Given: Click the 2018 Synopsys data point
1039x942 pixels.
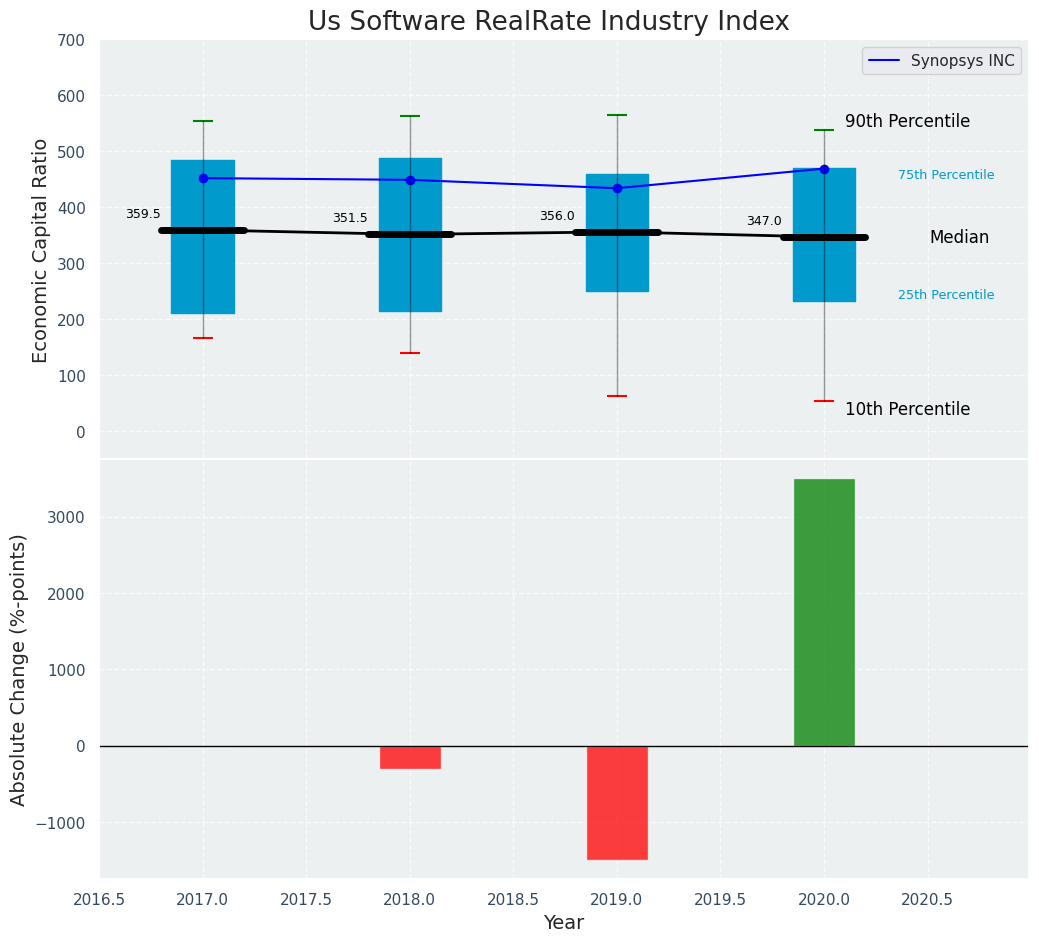Looking at the screenshot, I should pos(410,180).
